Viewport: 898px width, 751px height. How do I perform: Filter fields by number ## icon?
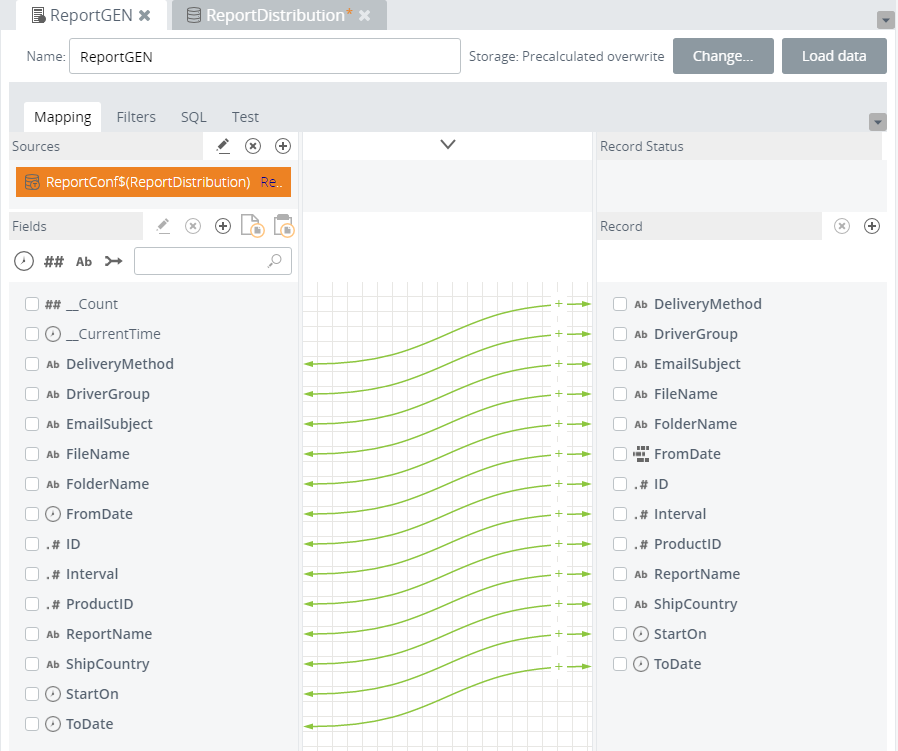(x=54, y=261)
